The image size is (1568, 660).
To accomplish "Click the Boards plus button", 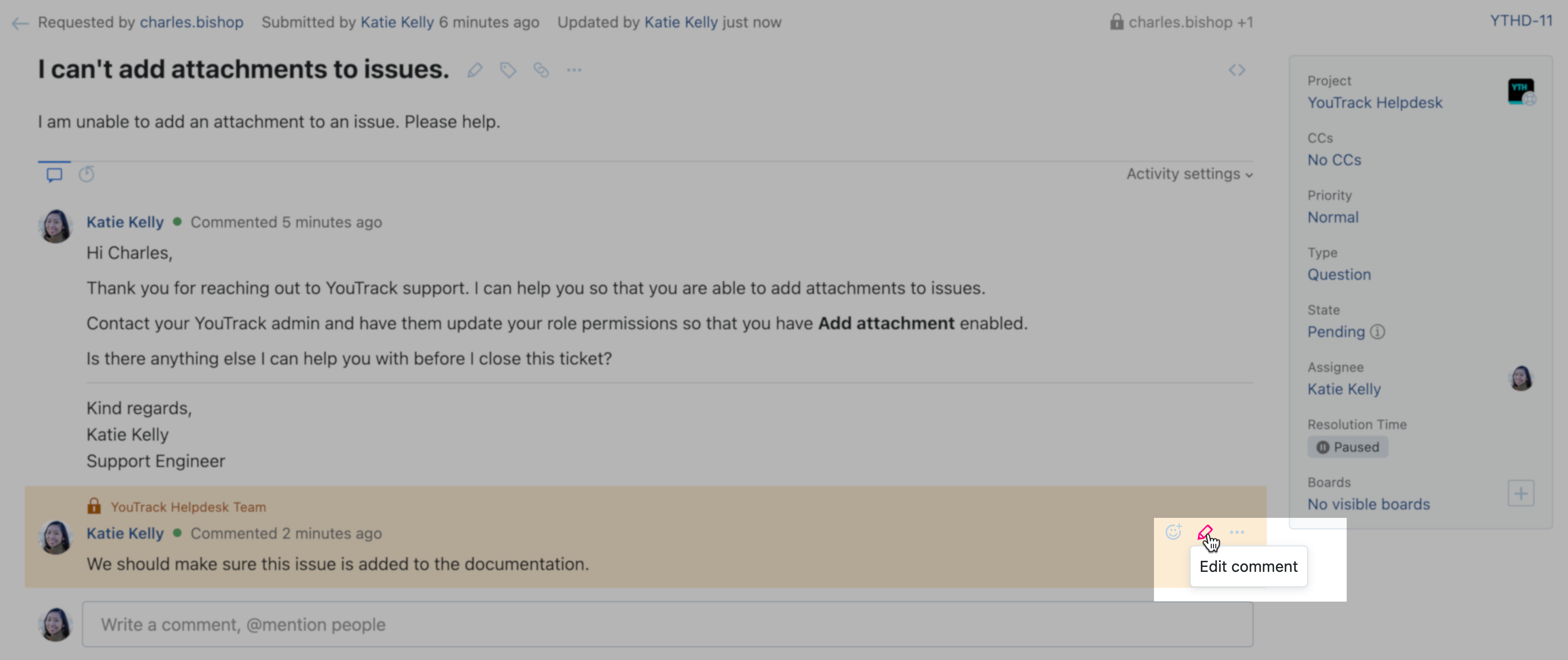I will pyautogui.click(x=1520, y=493).
